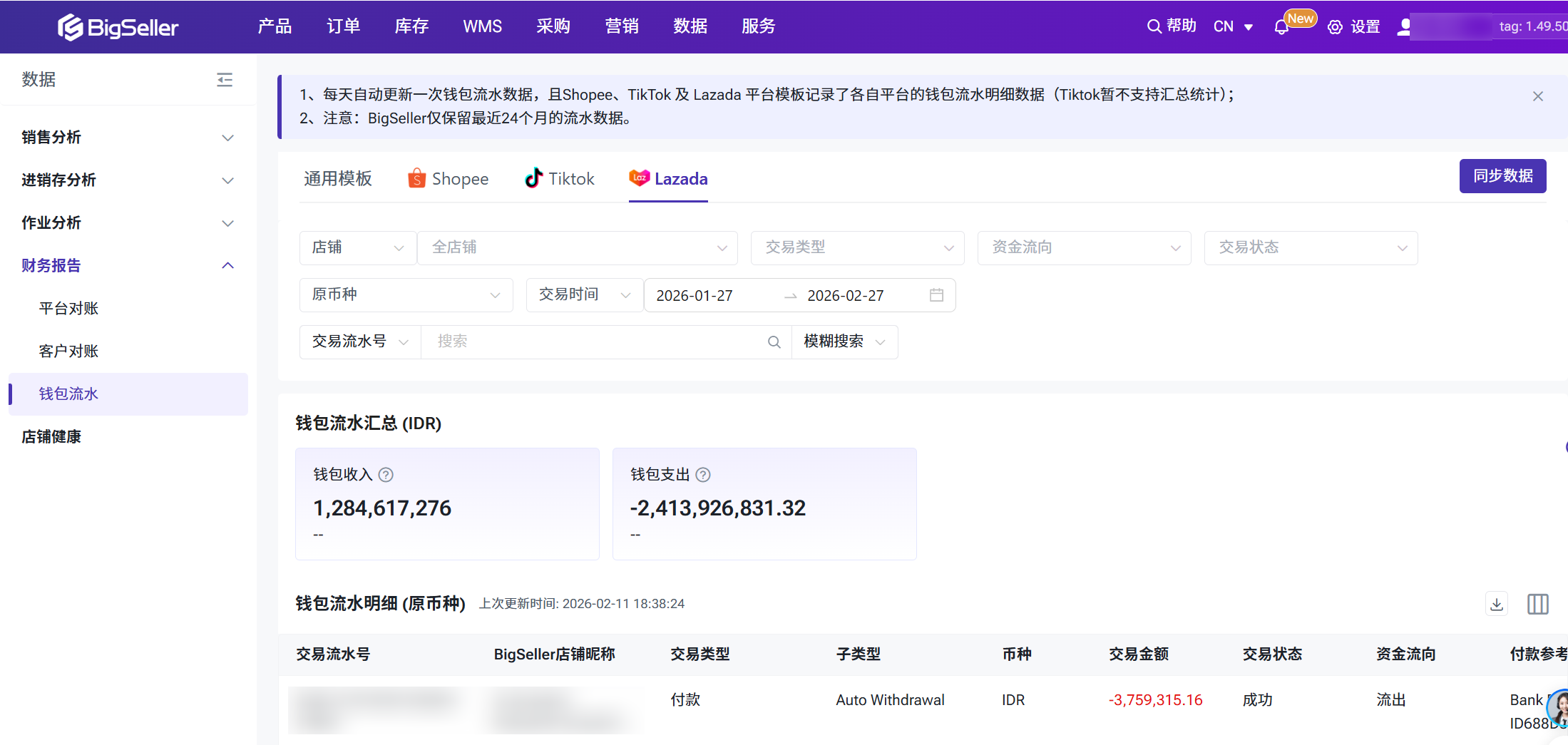Expand the 销售分析 sidebar section
The width and height of the screenshot is (1568, 745).
click(x=128, y=138)
